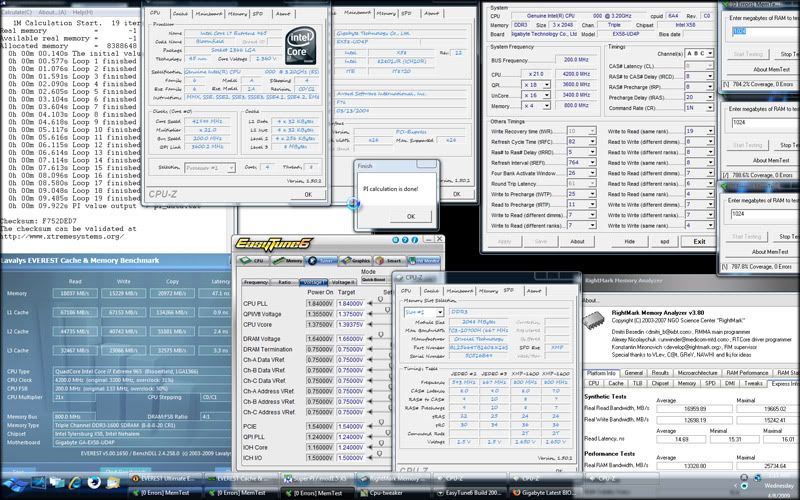
Task: Click the EasyTune6 help question-mark icon
Action: coord(405,240)
